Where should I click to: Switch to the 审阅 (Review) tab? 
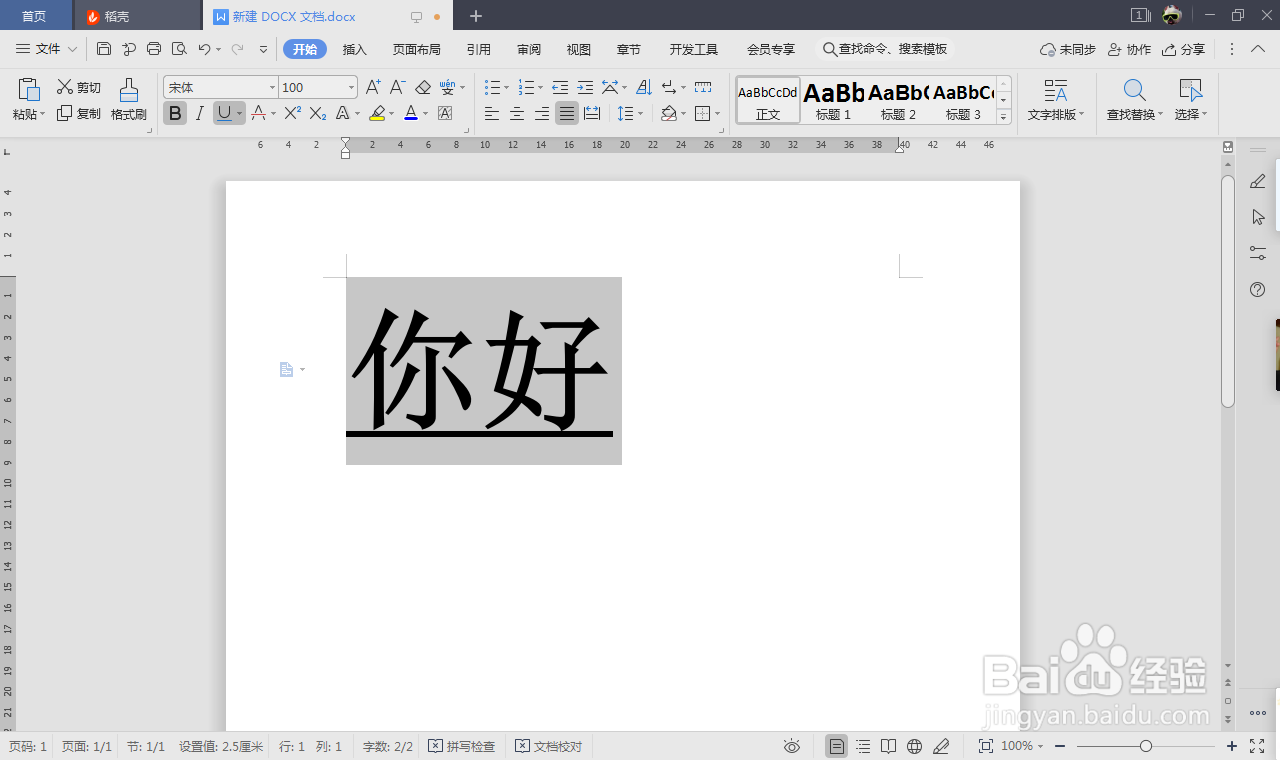click(529, 49)
